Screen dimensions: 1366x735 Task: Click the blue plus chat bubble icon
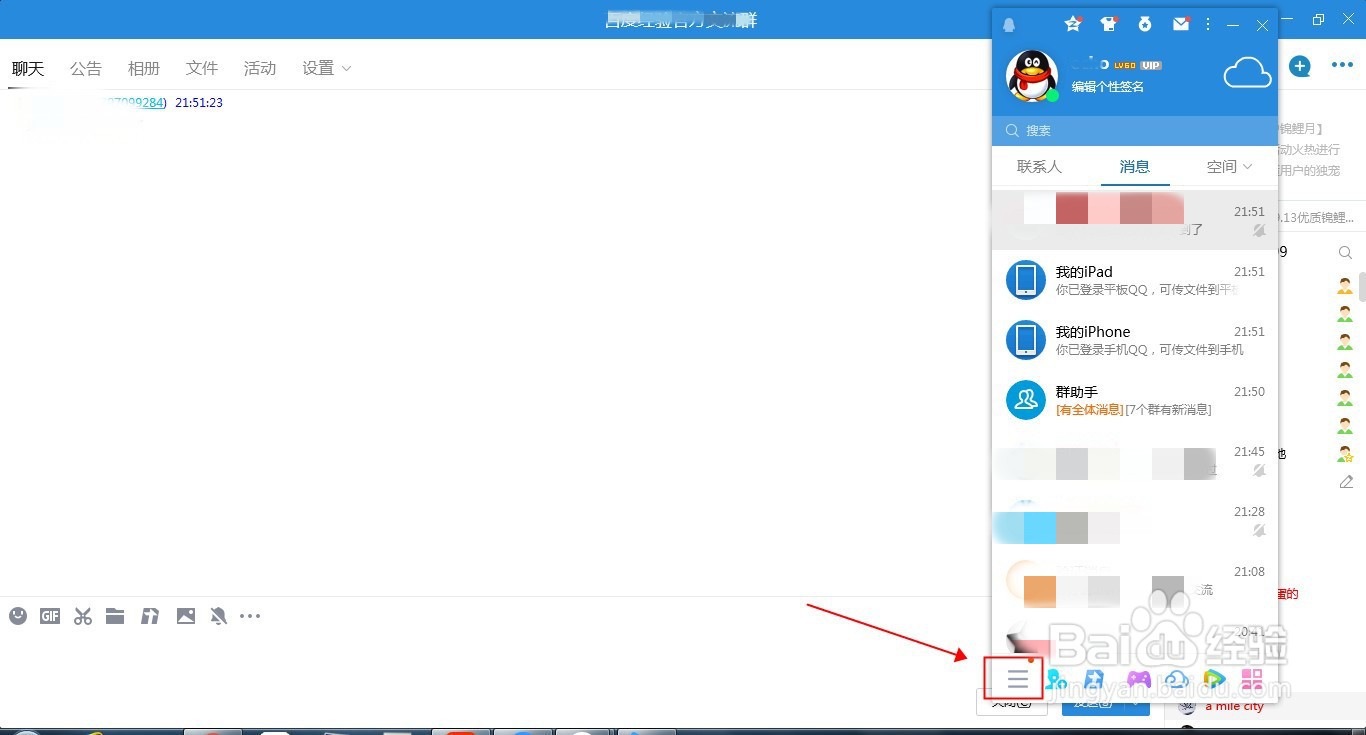point(1299,66)
